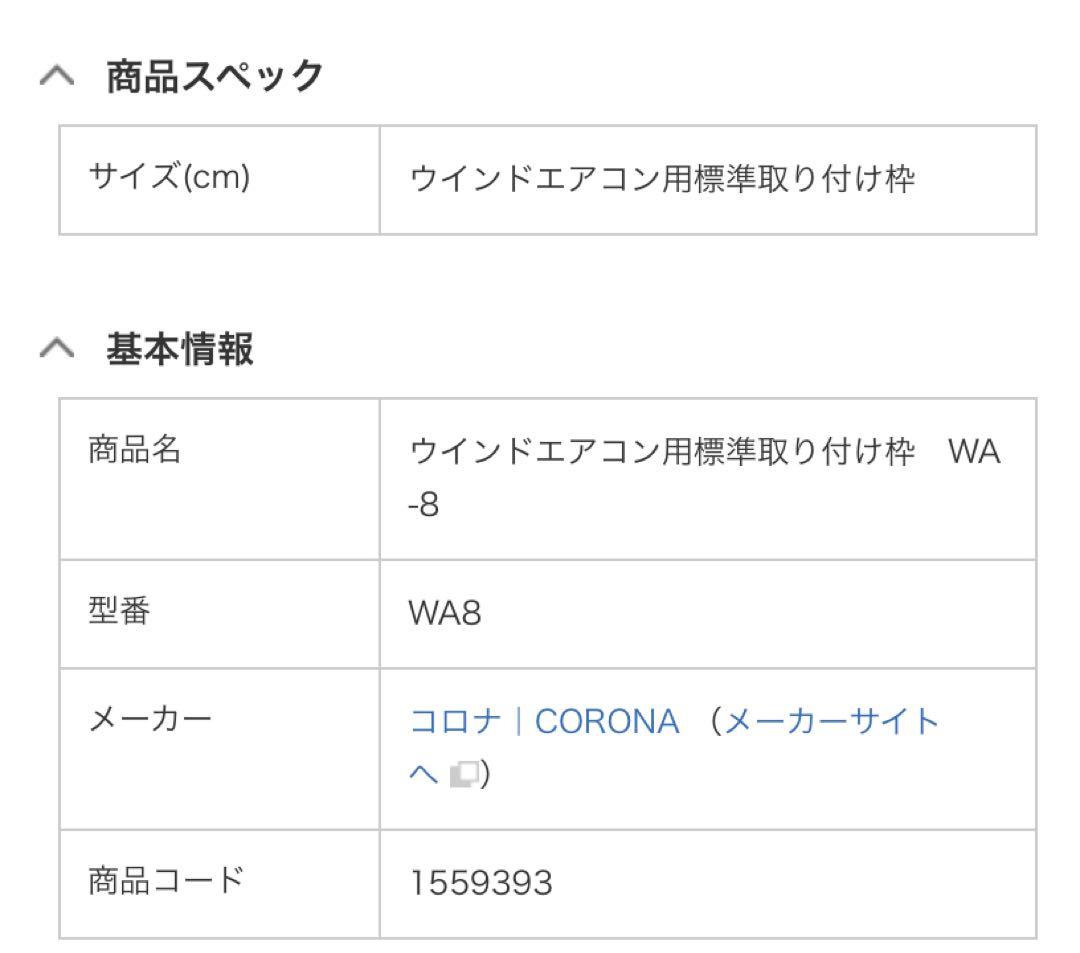Click the 商品名 row label
1080x953 pixels.
tap(135, 450)
